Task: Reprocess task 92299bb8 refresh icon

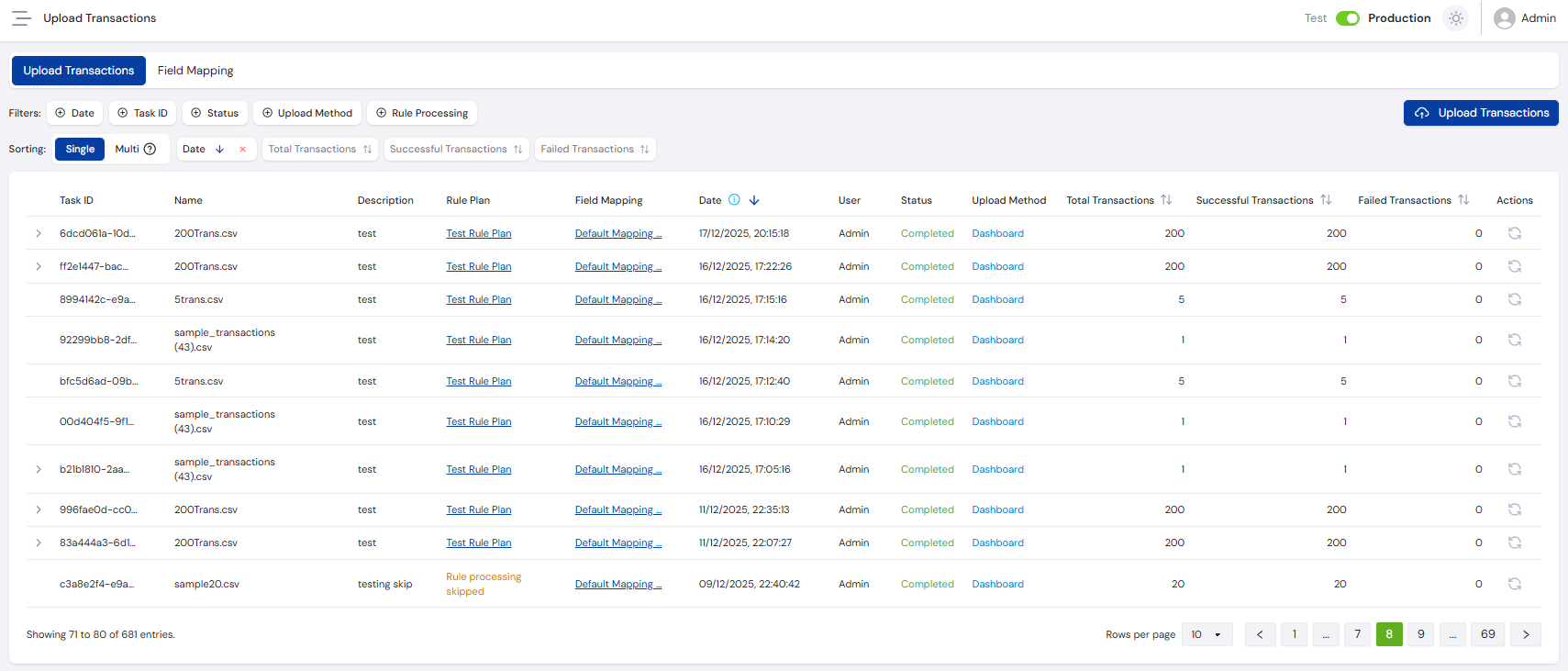Action: point(1515,340)
